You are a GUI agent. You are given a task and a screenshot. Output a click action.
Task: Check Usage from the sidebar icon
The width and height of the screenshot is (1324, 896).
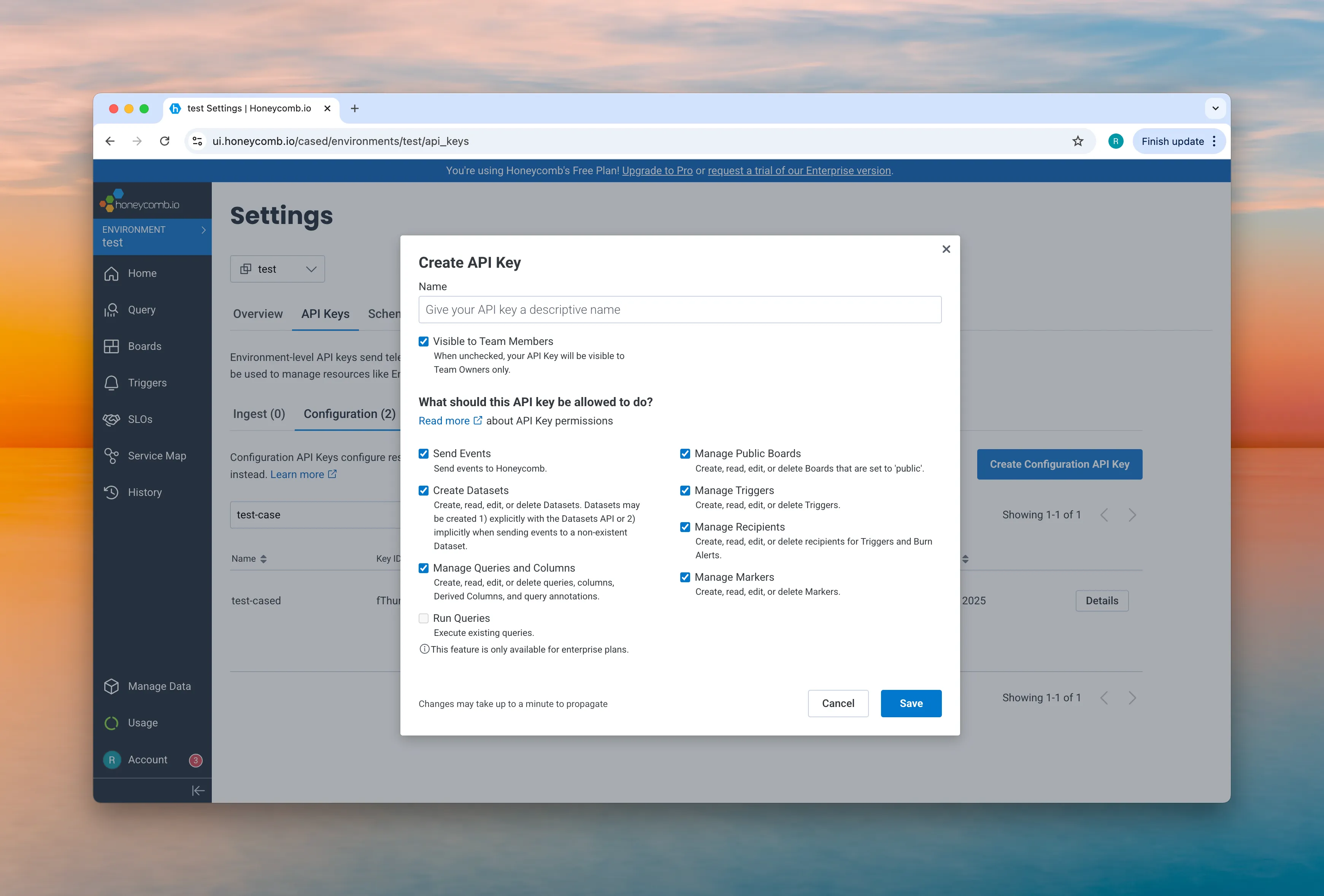point(143,723)
